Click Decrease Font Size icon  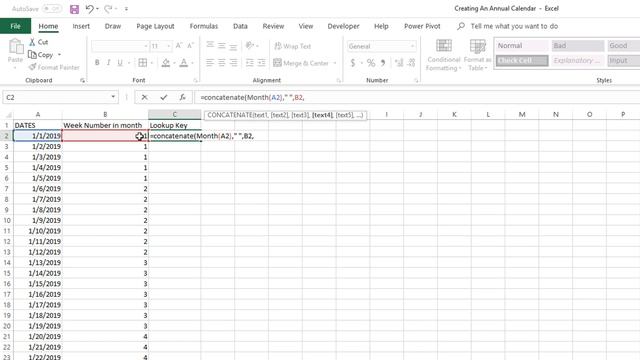point(190,46)
